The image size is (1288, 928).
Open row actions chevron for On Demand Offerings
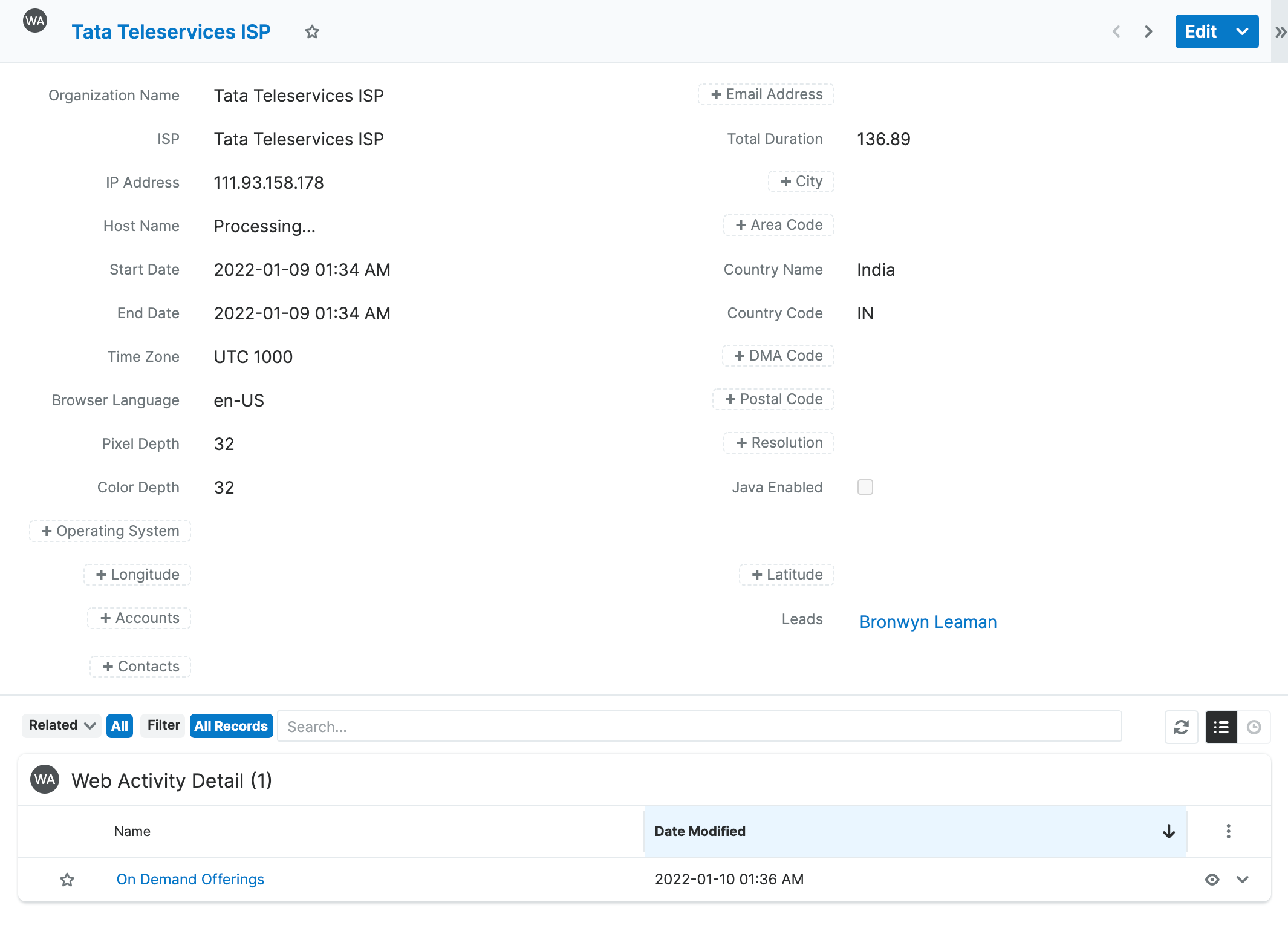(1243, 880)
